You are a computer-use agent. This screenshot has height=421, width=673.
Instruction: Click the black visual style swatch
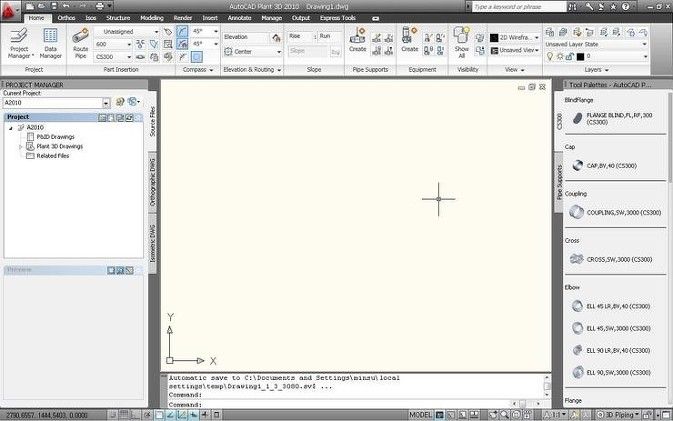494,38
